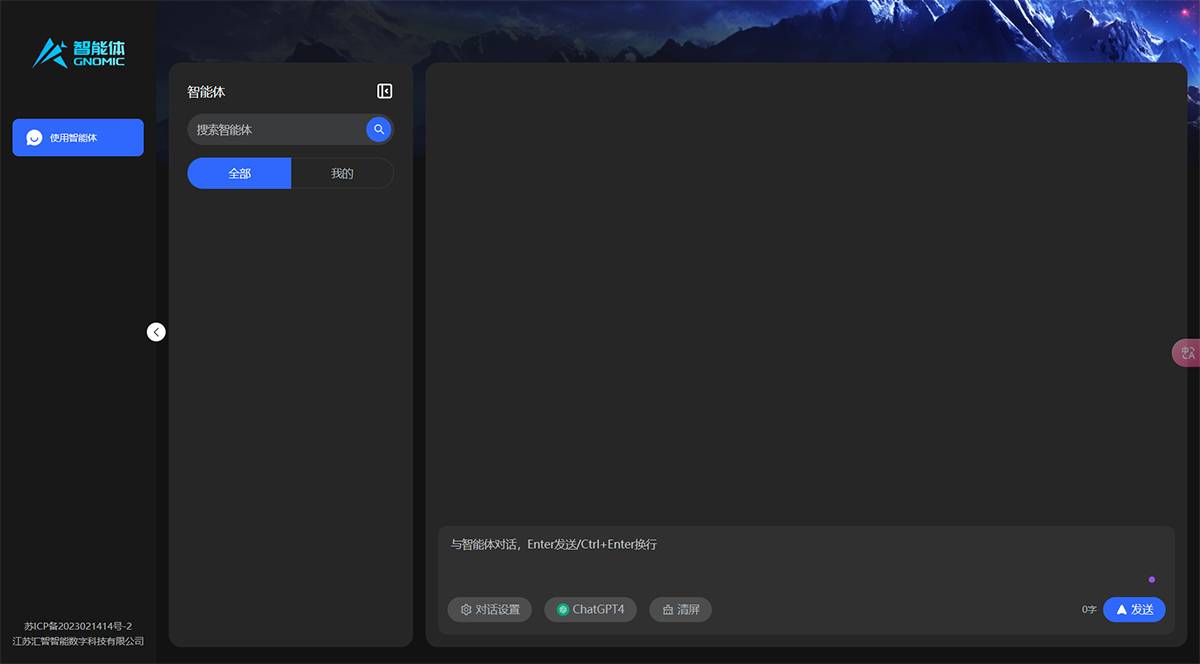Click the floating translate icon on right edge
1200x664 pixels.
(1187, 353)
